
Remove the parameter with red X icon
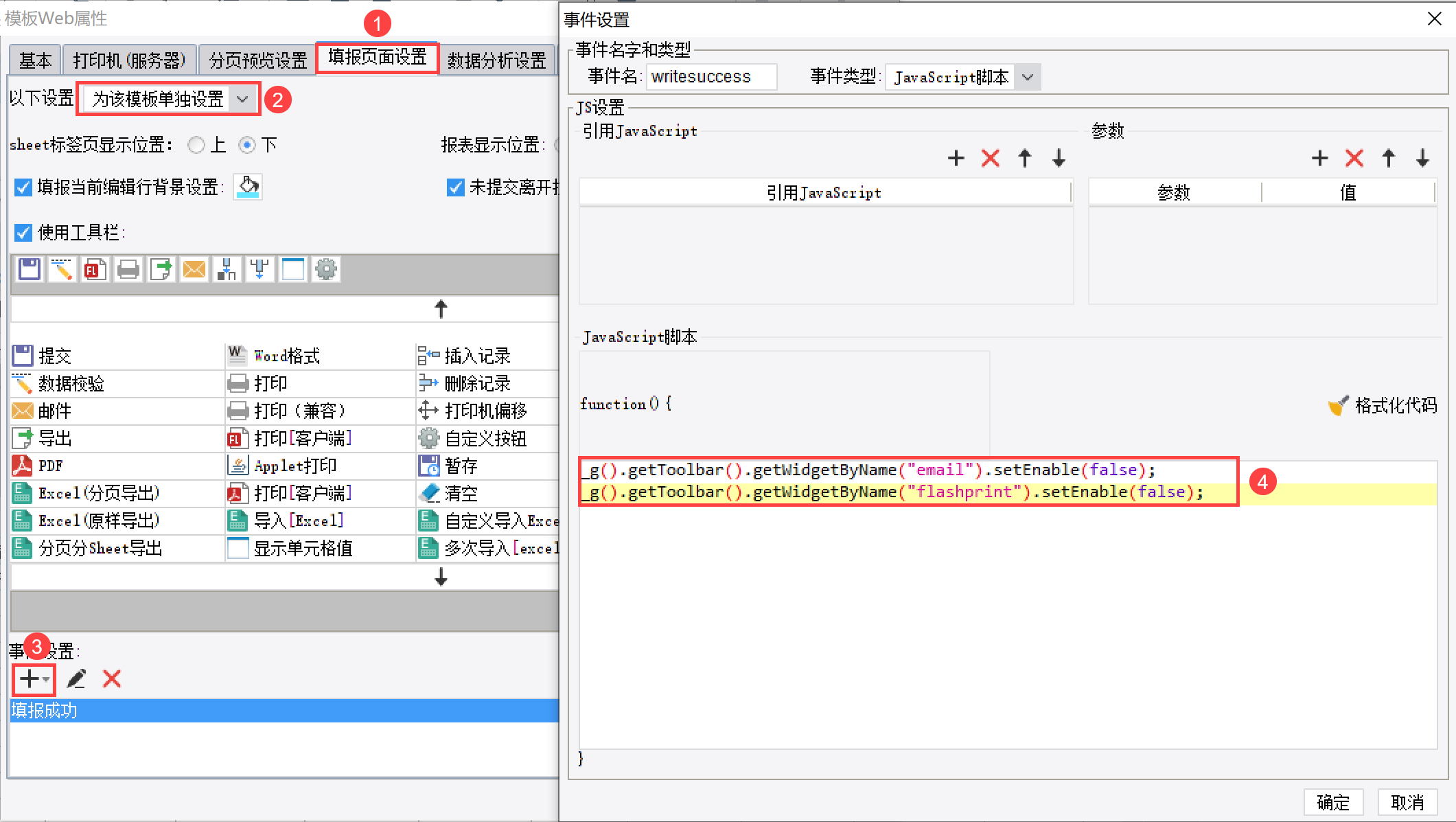pyautogui.click(x=1354, y=159)
